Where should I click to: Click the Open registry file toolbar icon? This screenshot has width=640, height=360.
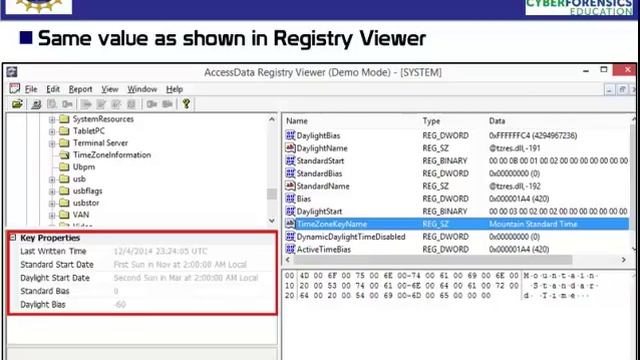(17, 104)
